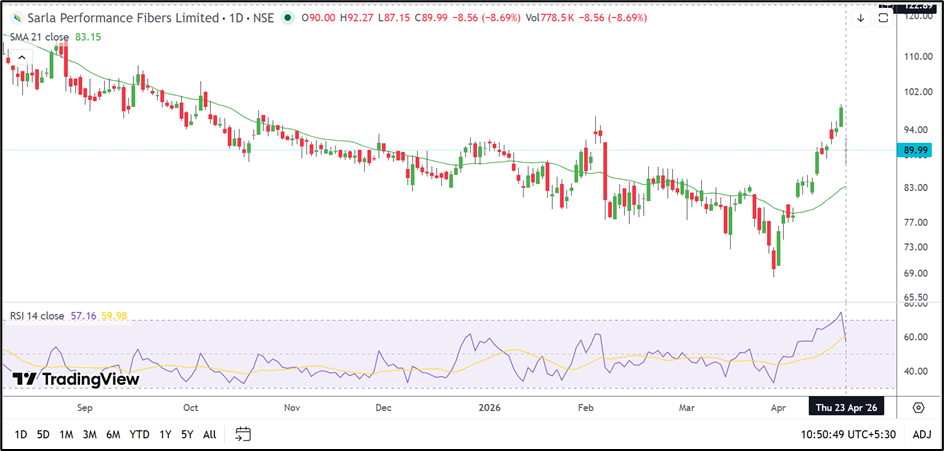Choose the 6M time range
The image size is (944, 451).
click(113, 434)
